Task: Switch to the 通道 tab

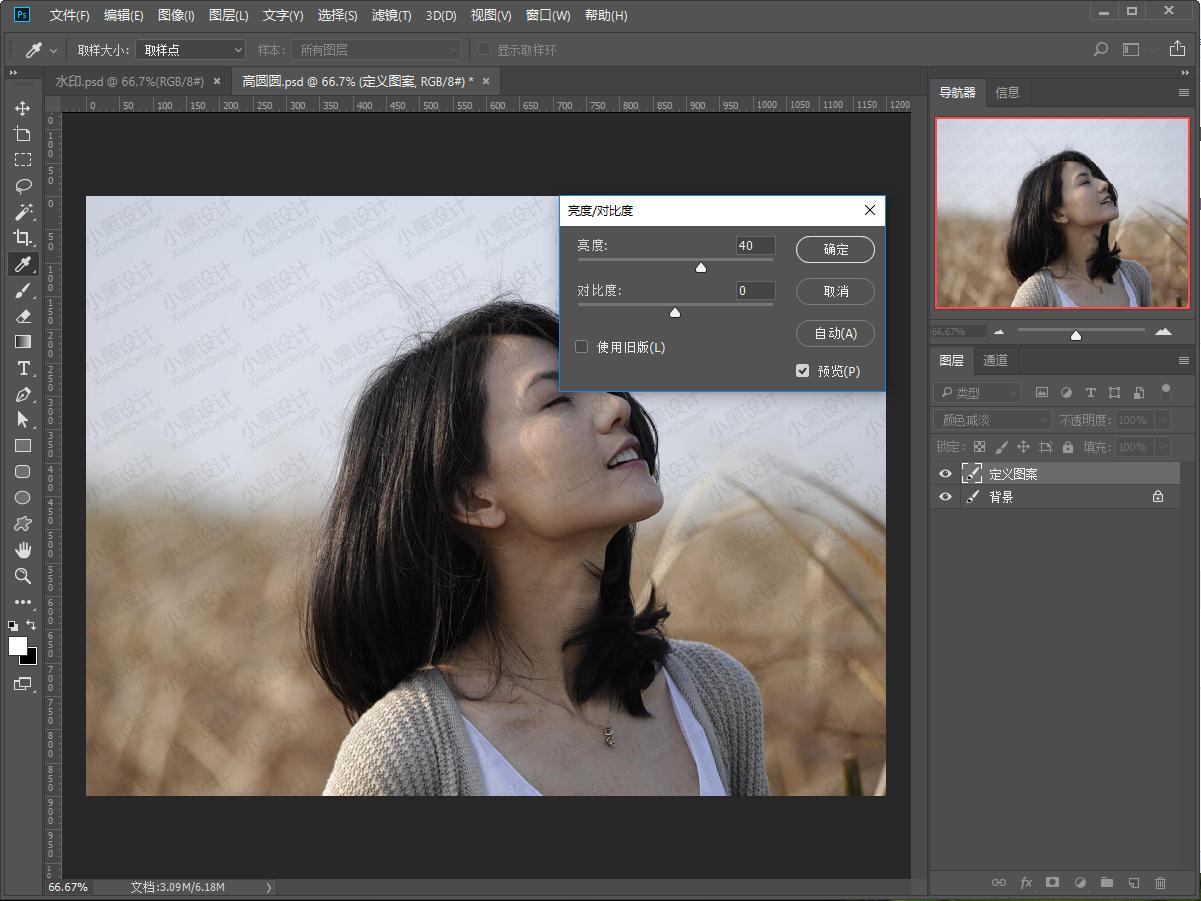Action: click(x=995, y=360)
